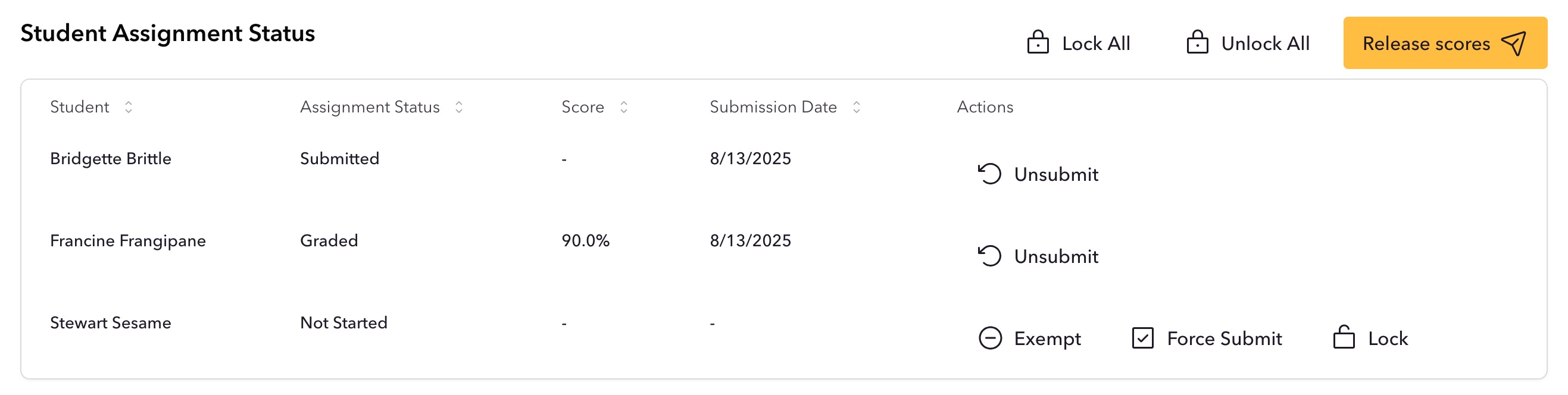Sort by Score column arrows
The width and height of the screenshot is (1568, 395).
[624, 107]
